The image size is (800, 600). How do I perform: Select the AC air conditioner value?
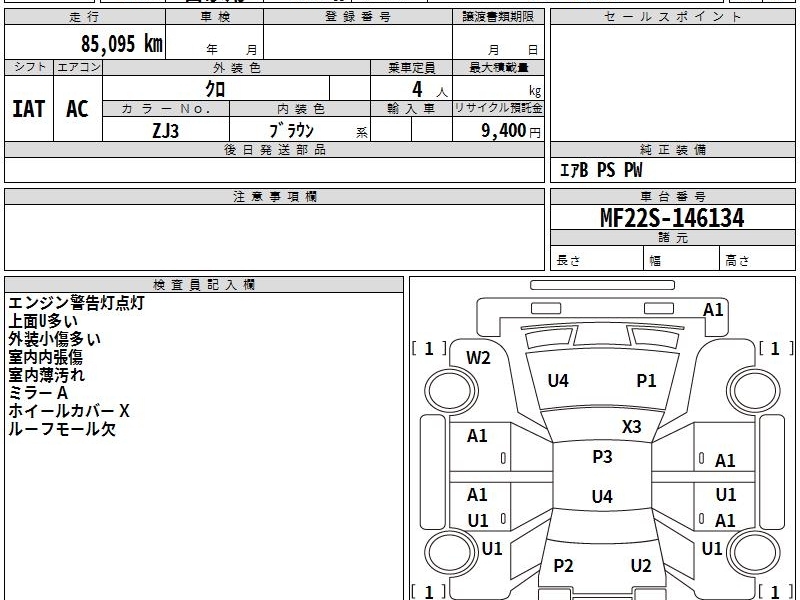78,109
